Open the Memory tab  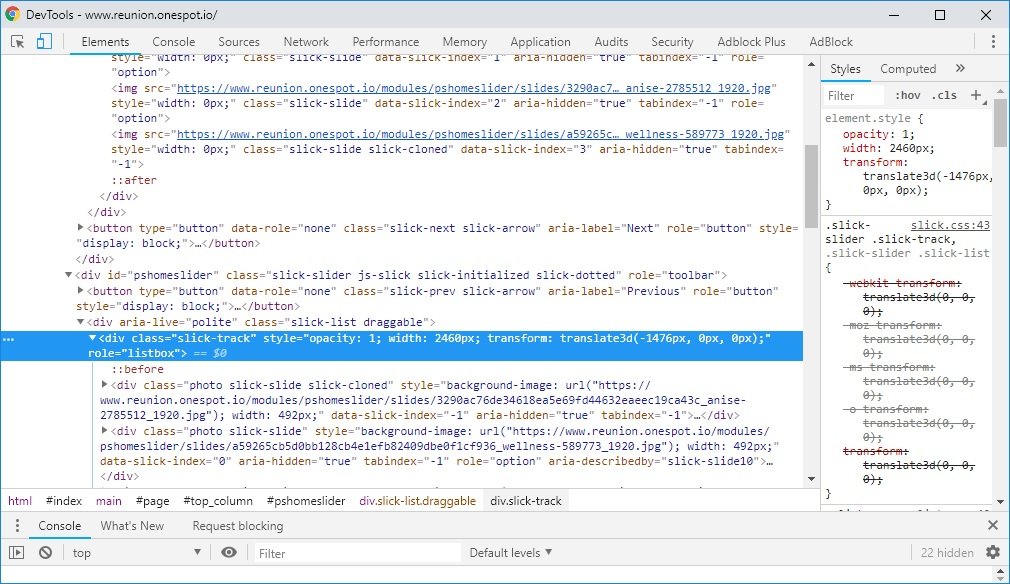pyautogui.click(x=464, y=42)
